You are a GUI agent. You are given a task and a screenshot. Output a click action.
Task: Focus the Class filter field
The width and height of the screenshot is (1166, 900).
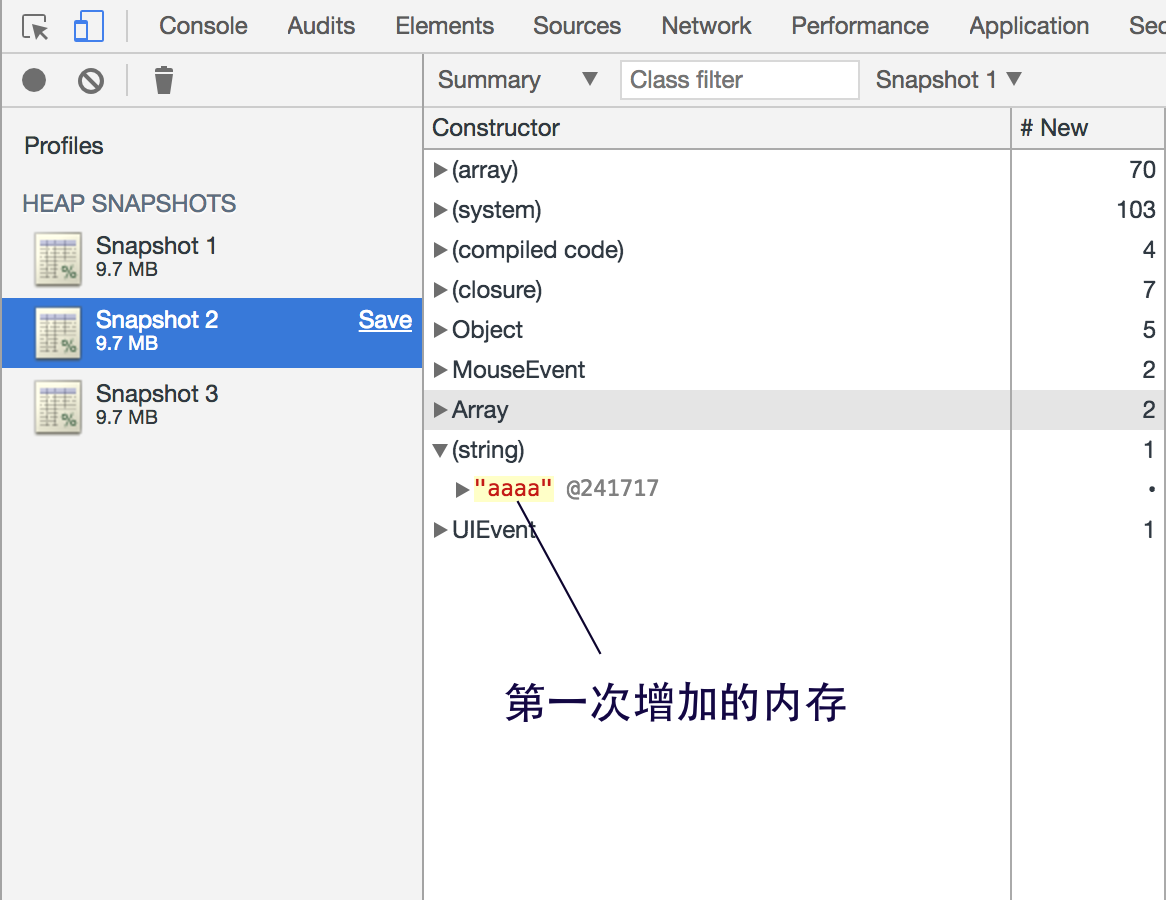[740, 80]
